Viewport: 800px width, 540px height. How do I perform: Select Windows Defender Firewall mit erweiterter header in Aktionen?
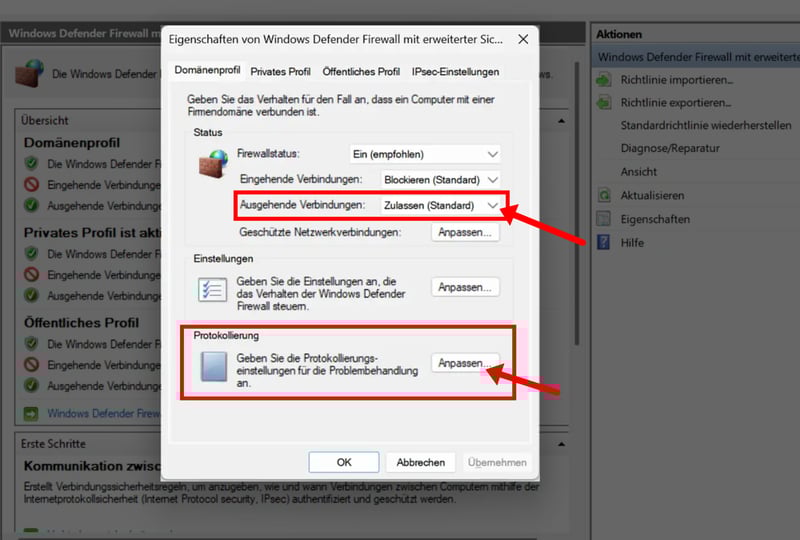click(696, 57)
